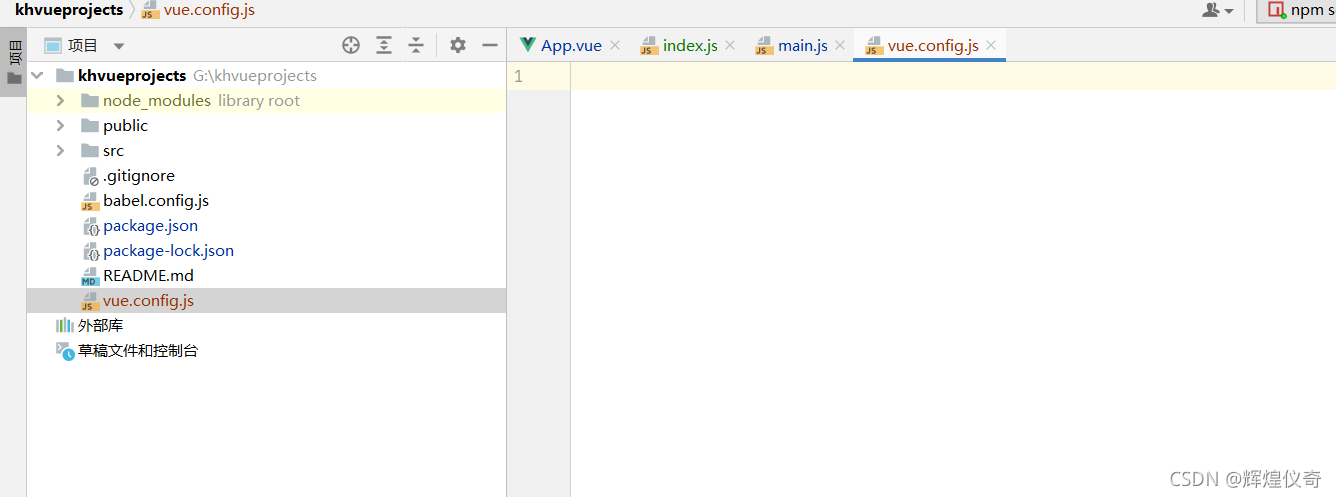Select package-lock.json in the tree
This screenshot has width=1336, height=497.
[x=168, y=251]
